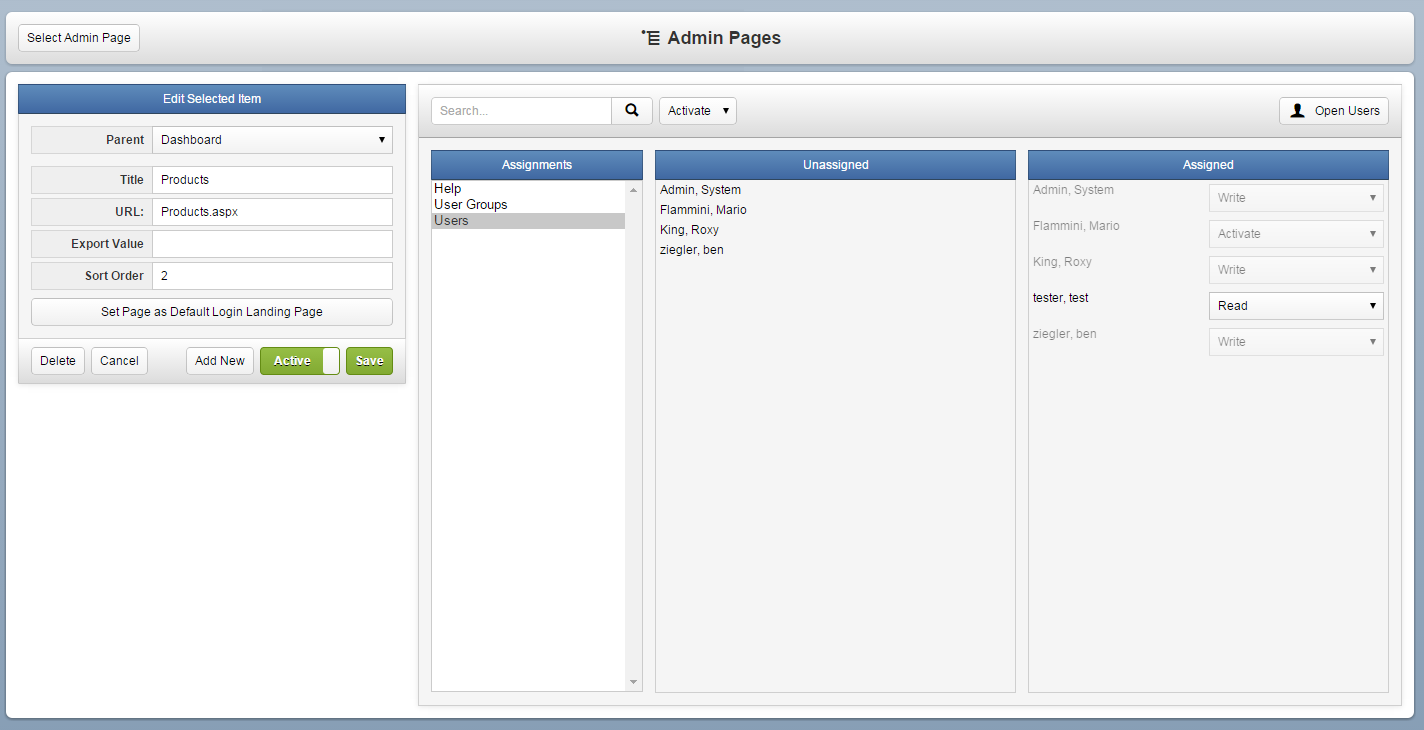Click the Delete button
Image resolution: width=1424 pixels, height=730 pixels.
click(x=58, y=361)
